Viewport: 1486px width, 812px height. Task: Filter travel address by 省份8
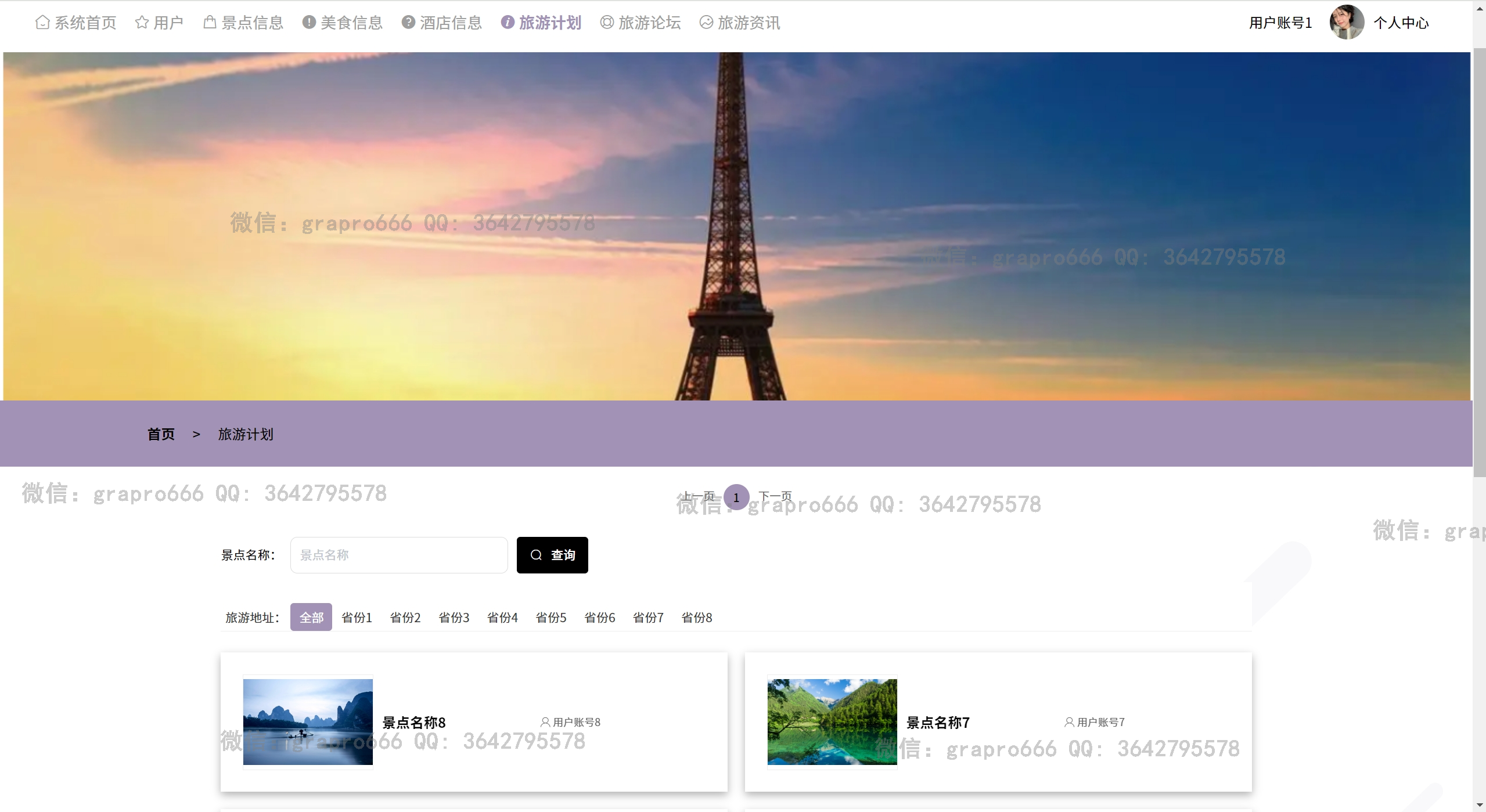point(696,617)
